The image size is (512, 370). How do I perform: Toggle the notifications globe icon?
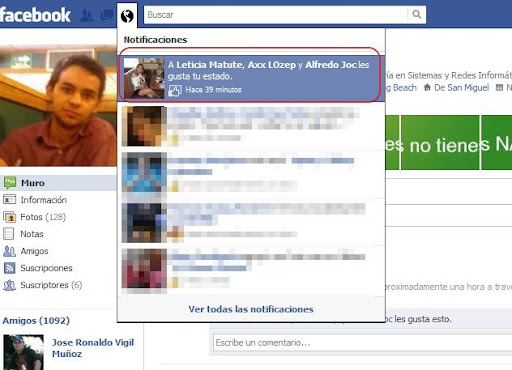click(x=127, y=16)
